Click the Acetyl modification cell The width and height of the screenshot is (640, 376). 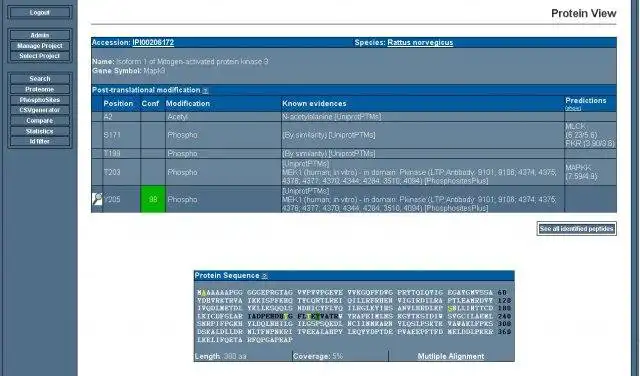click(223, 117)
